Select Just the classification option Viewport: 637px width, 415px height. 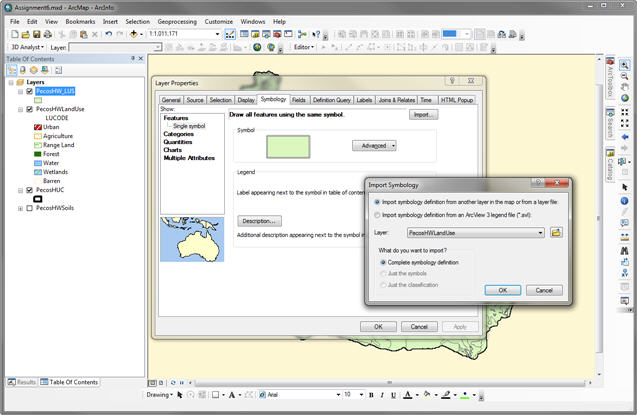383,285
